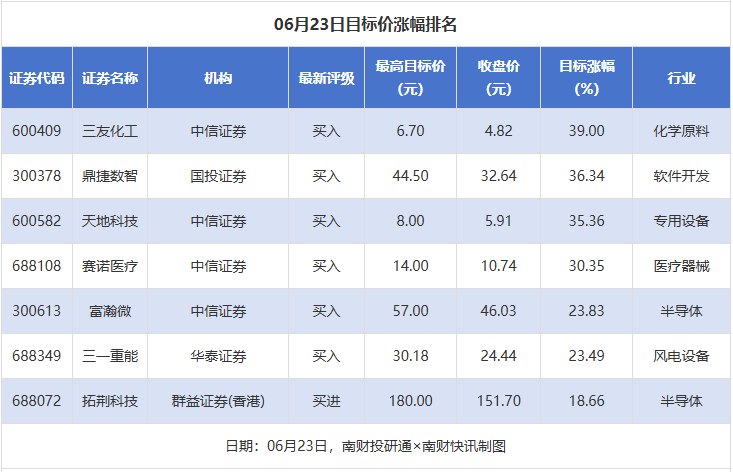Click industry cell 软件开发

click(682, 176)
